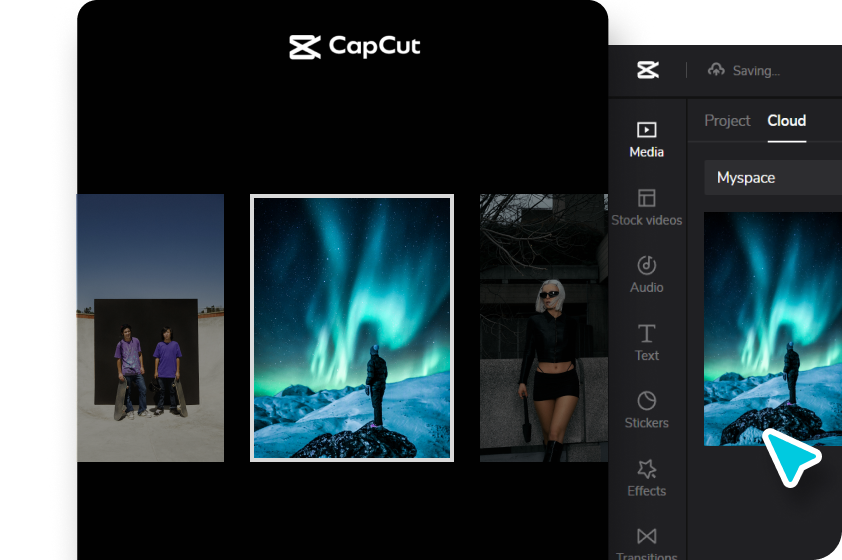Open the Transitions panel
This screenshot has height=560, width=842.
pos(646,537)
